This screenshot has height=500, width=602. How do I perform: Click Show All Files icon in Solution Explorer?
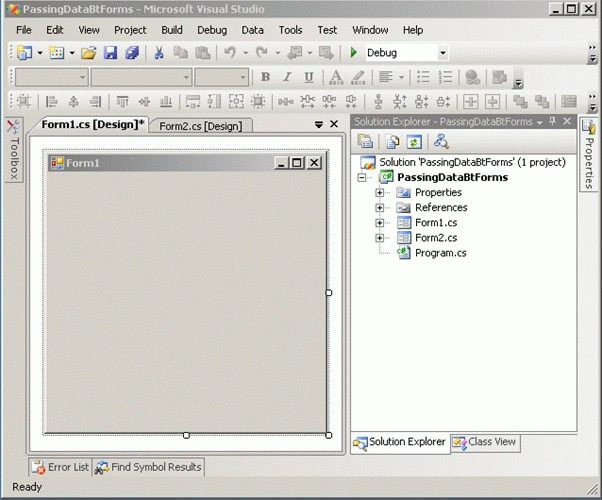[392, 142]
